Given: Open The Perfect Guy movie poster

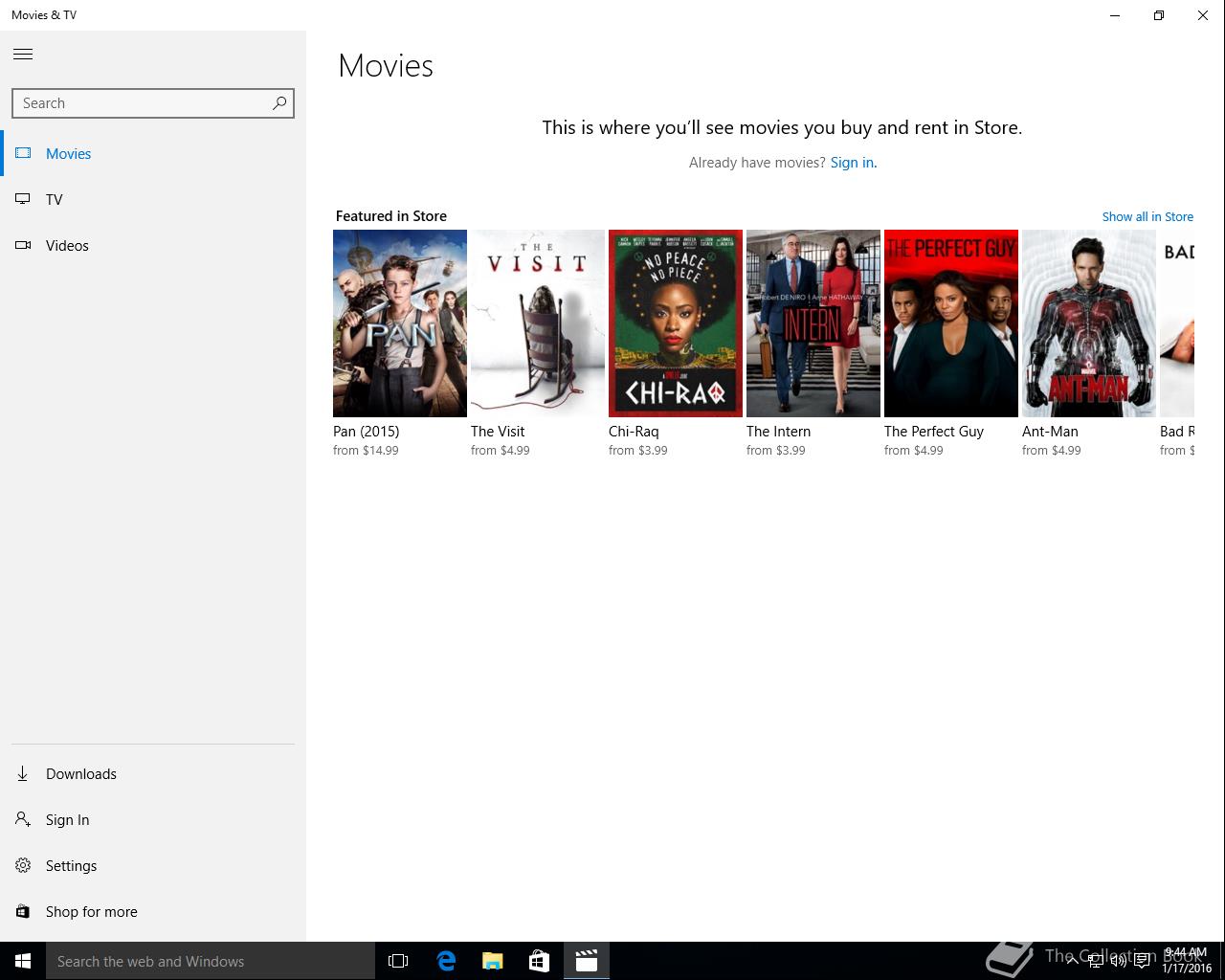Looking at the screenshot, I should pyautogui.click(x=951, y=323).
